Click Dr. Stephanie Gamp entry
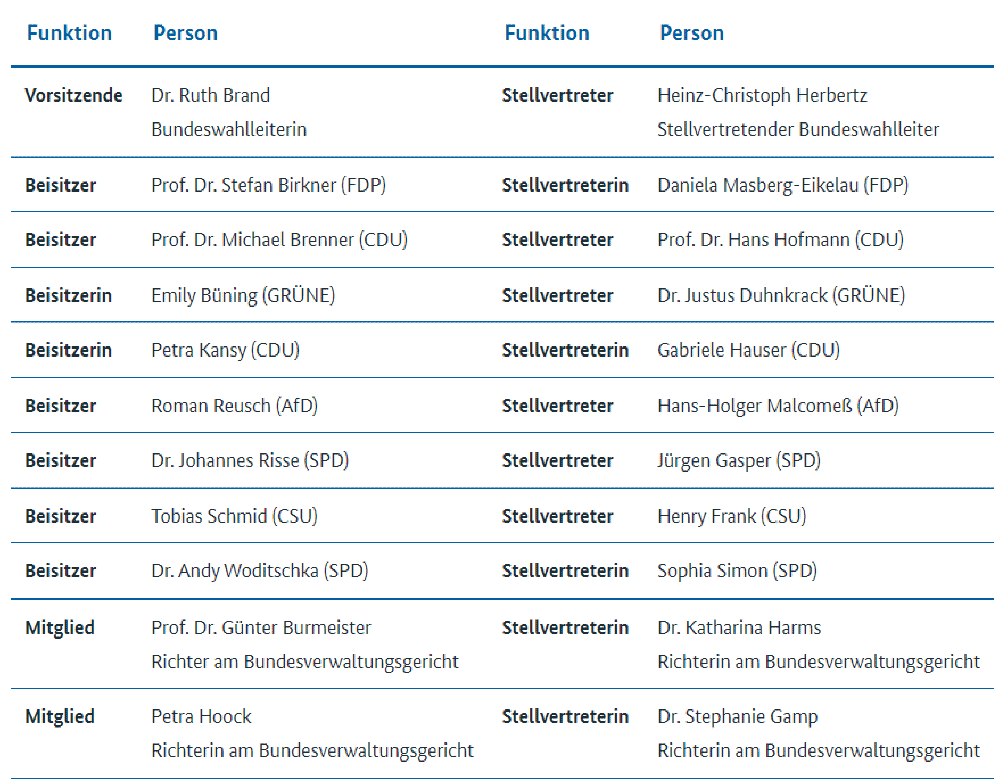The width and height of the screenshot is (998, 784). [738, 717]
